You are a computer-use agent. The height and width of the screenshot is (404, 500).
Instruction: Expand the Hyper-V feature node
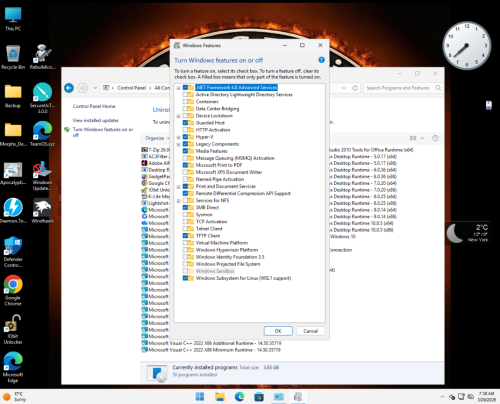pos(178,137)
